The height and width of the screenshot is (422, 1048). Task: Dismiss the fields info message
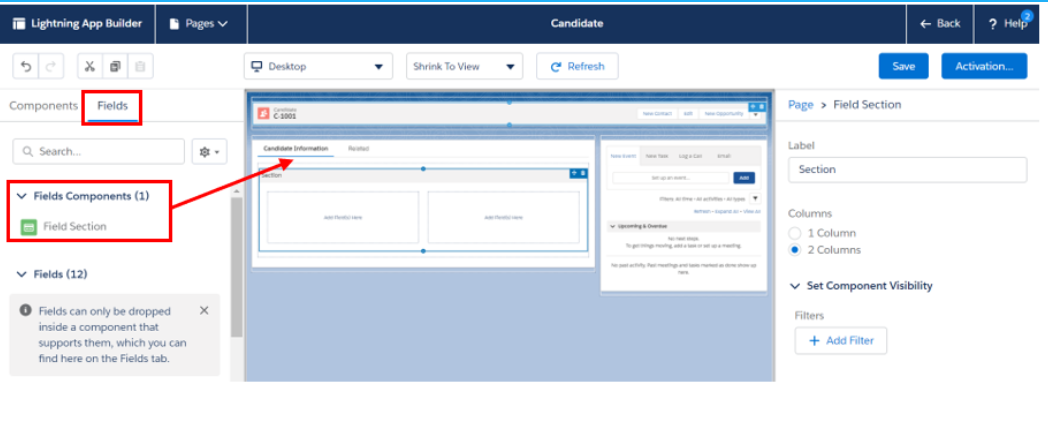click(x=204, y=310)
